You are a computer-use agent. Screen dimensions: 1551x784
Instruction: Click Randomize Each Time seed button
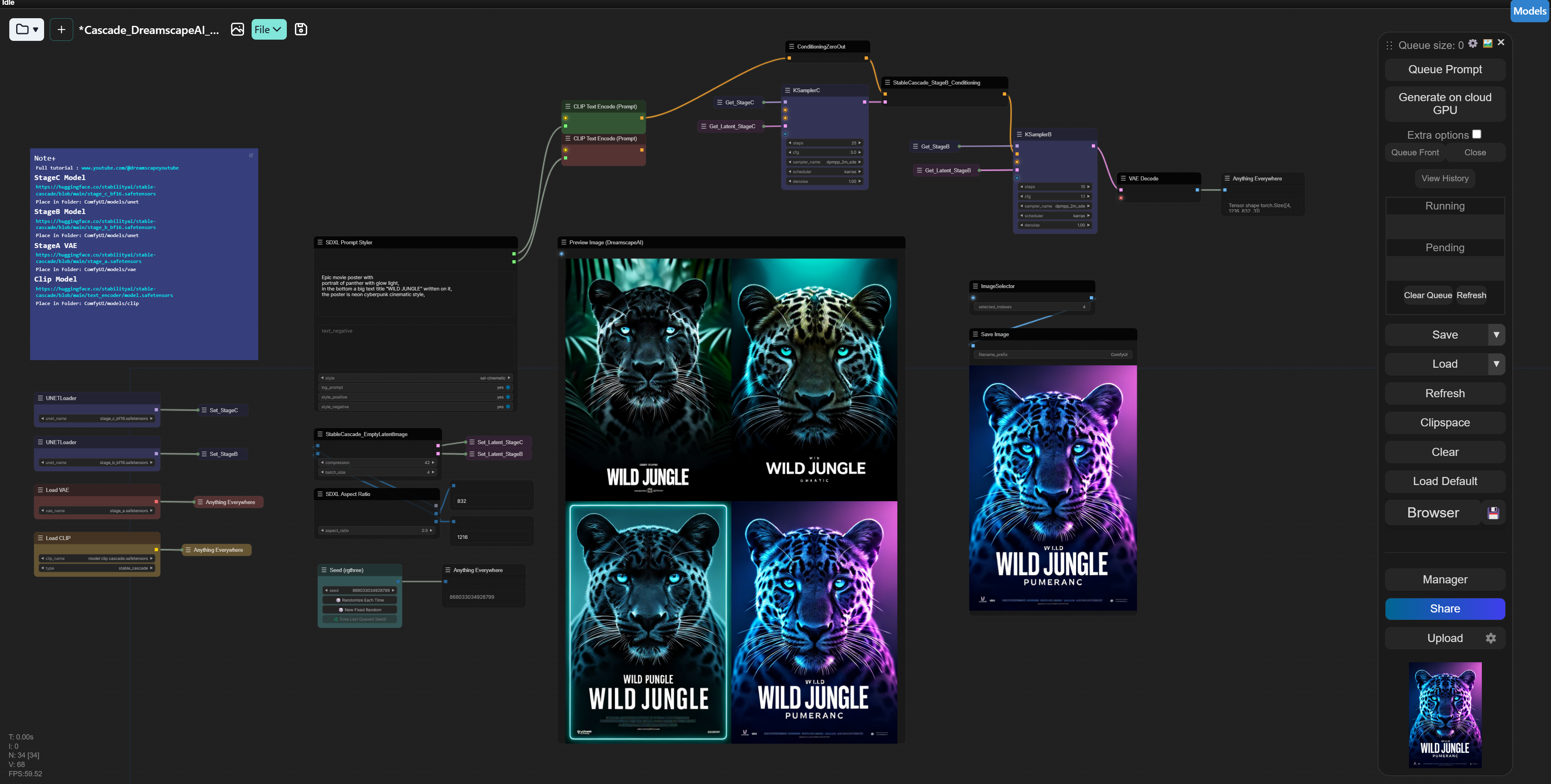pos(360,600)
